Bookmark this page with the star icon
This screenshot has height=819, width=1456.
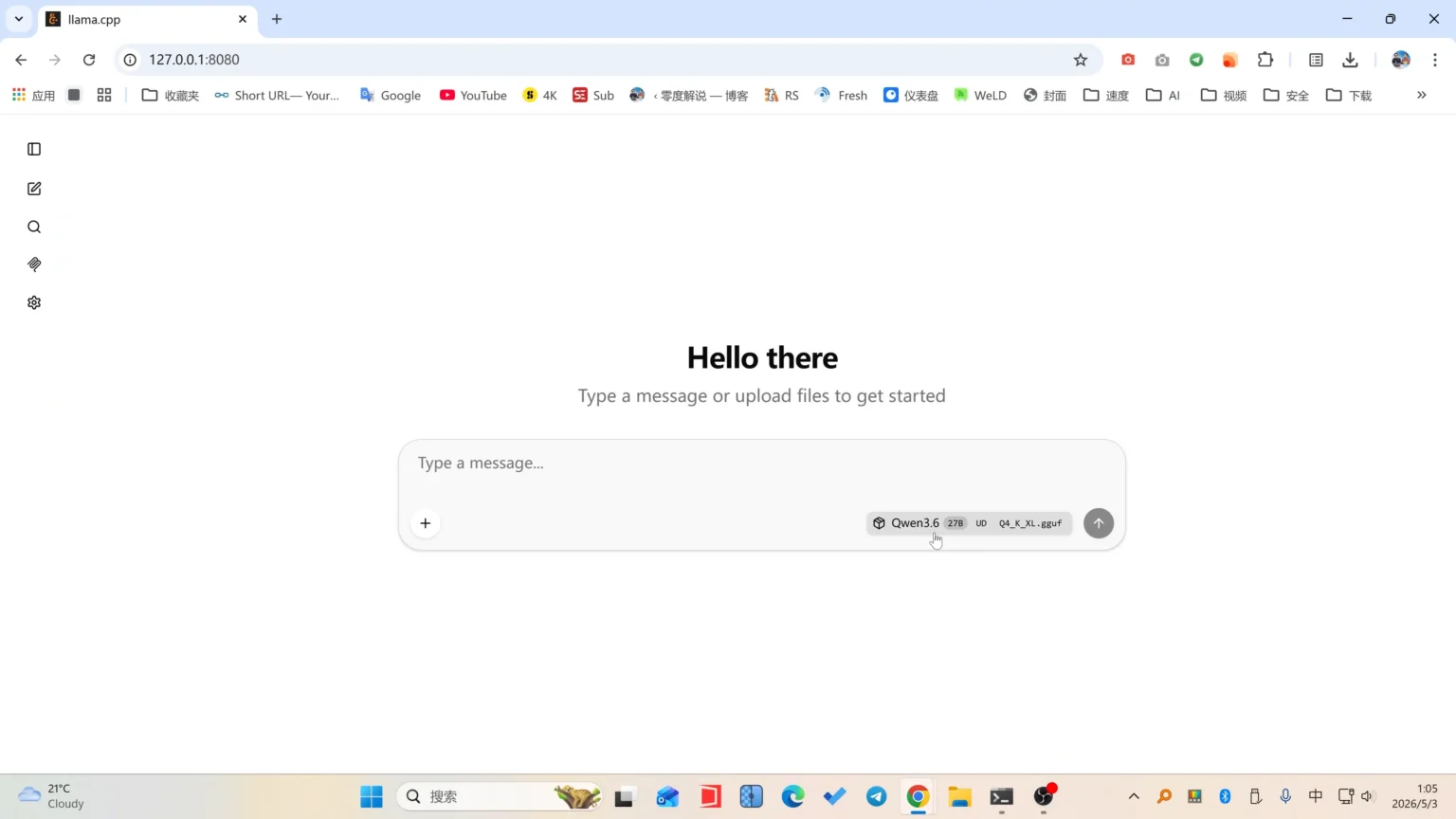click(x=1081, y=60)
